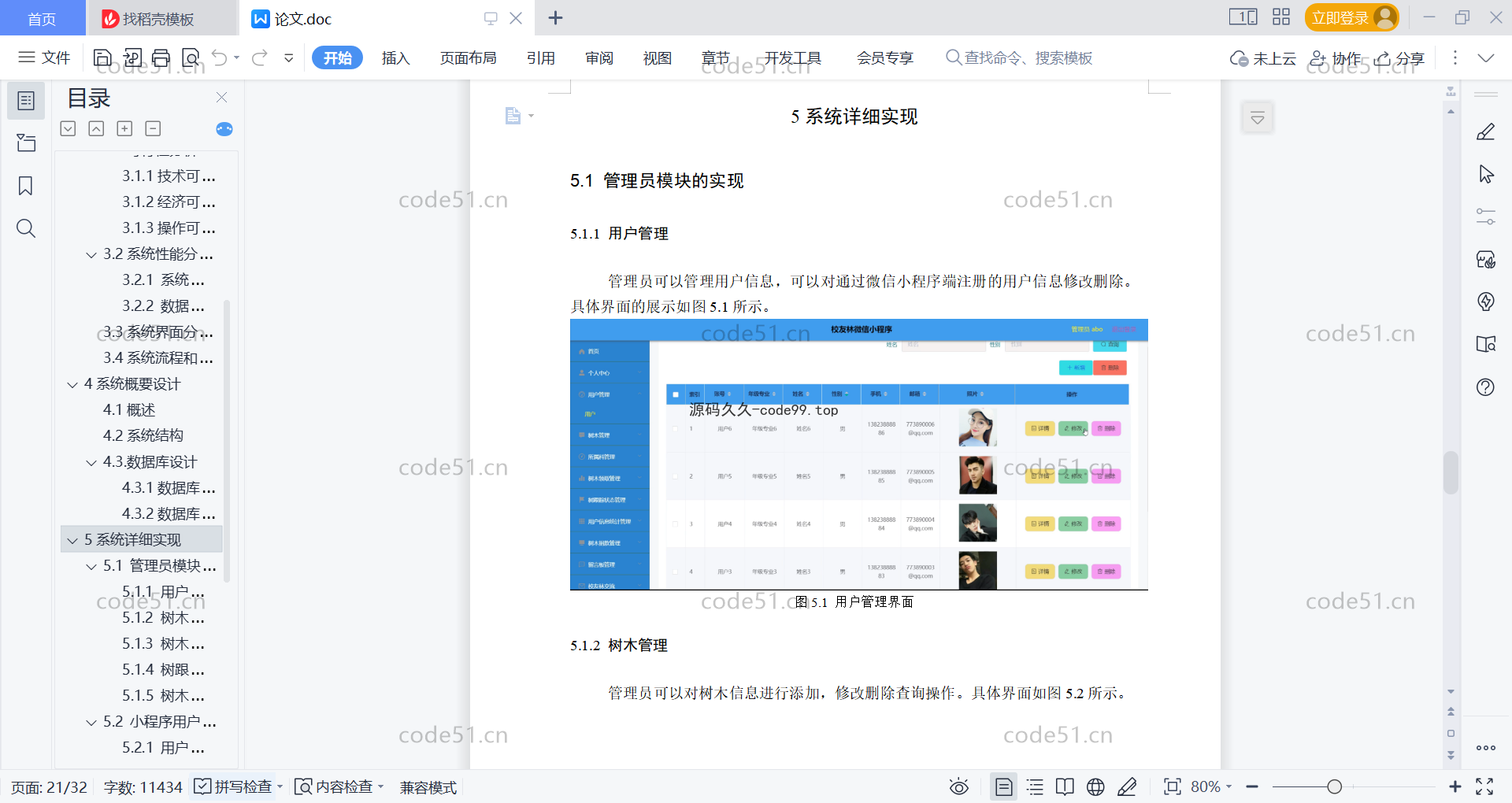Switch to the 视图 tab
The image size is (1512, 803).
pos(657,57)
